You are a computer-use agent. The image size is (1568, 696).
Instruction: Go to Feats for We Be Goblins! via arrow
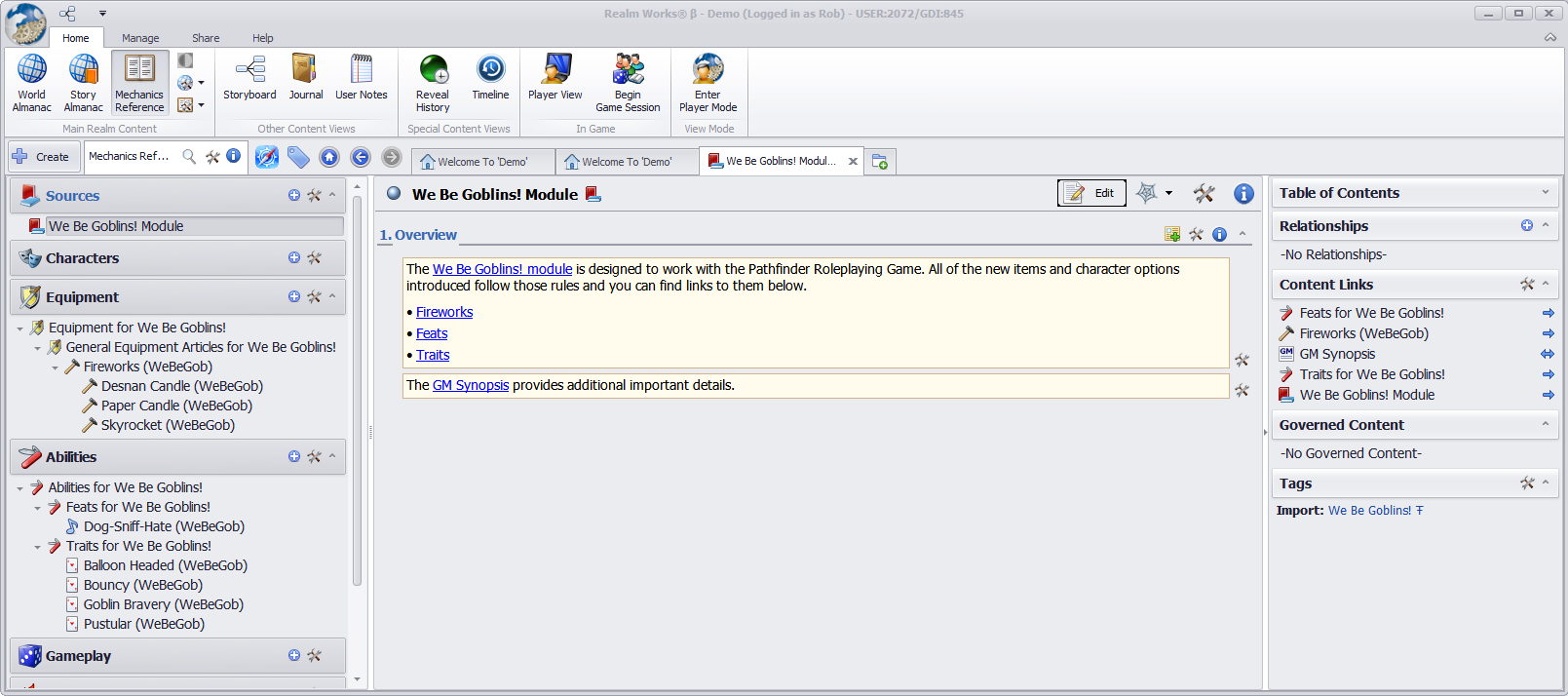point(1549,313)
